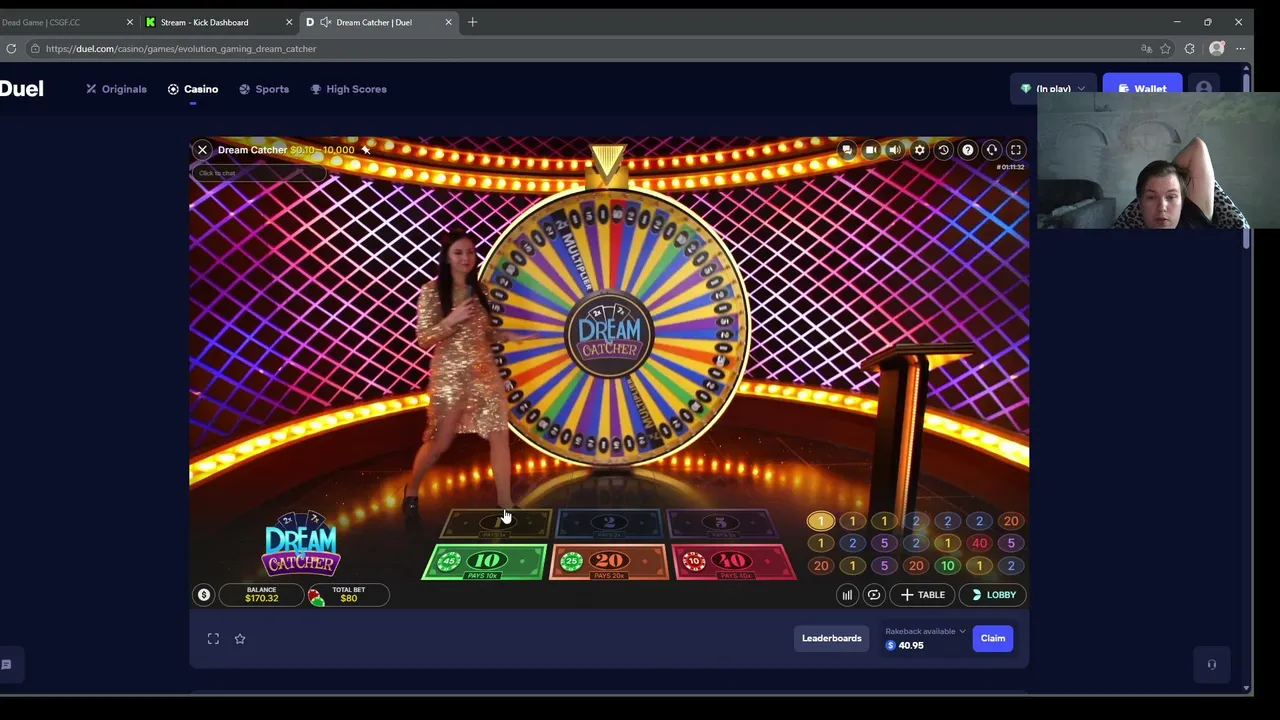1280x720 pixels.
Task: Toggle the video camera icon
Action: (871, 150)
